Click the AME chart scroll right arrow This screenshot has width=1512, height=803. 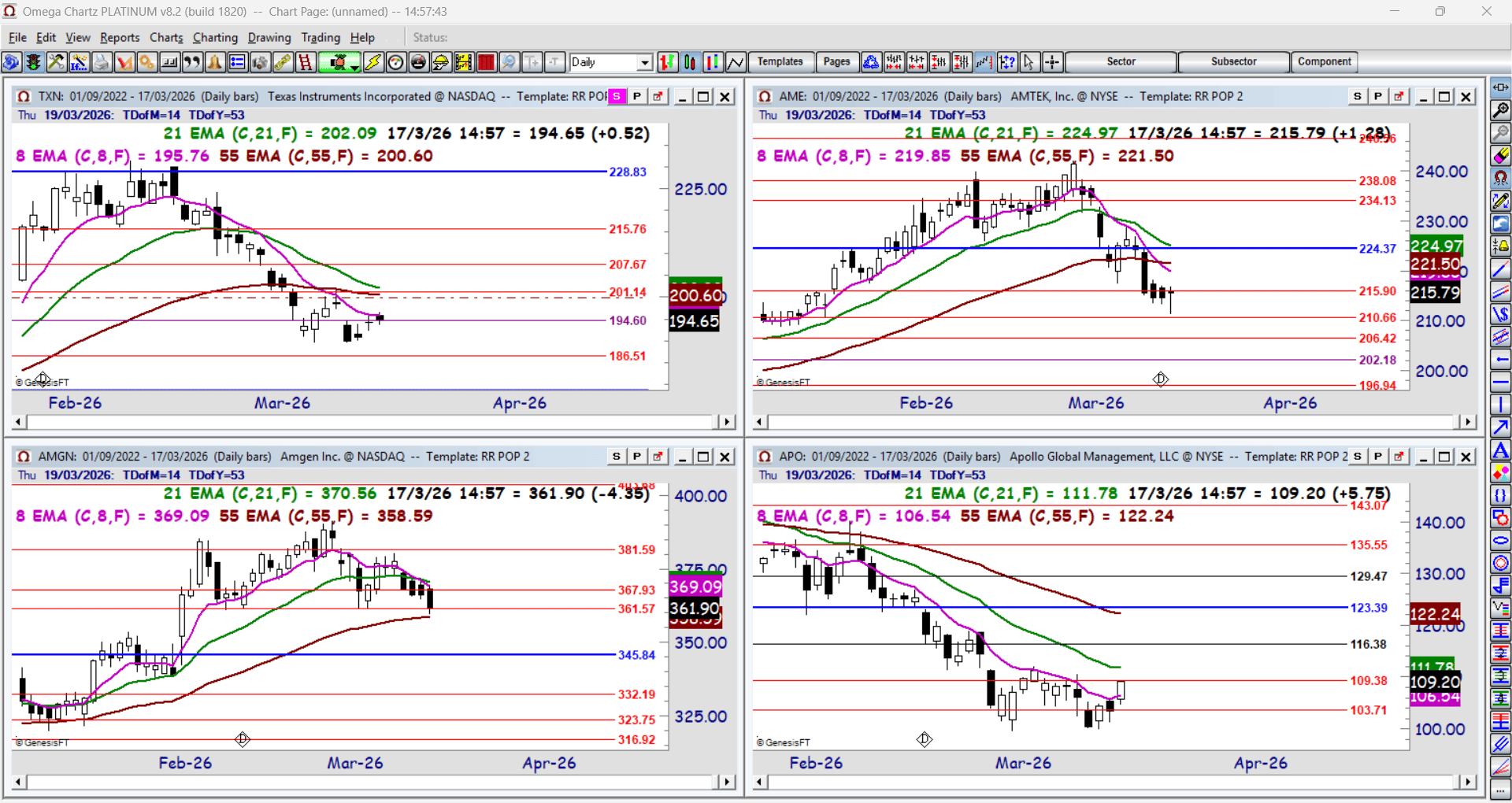(1467, 422)
